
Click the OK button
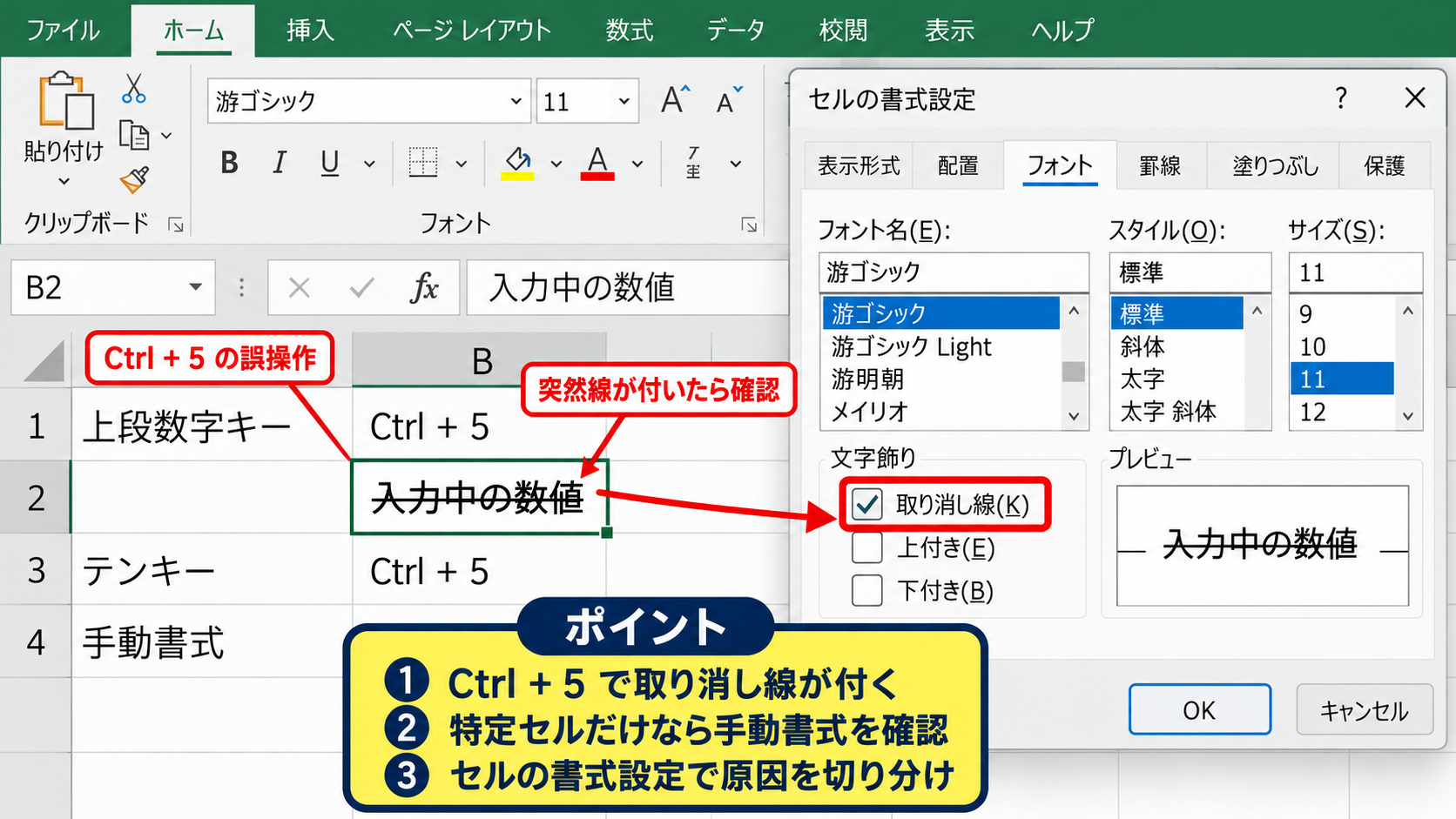1199,710
